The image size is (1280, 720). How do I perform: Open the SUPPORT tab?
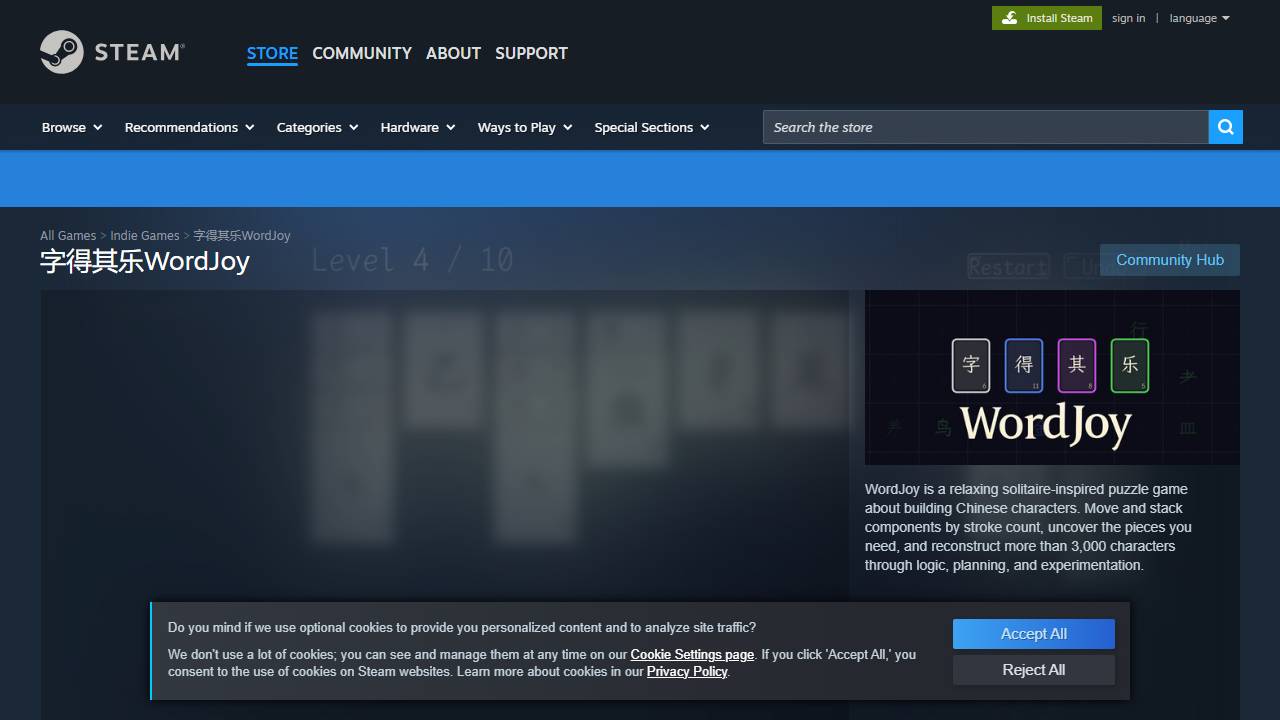pyautogui.click(x=531, y=53)
